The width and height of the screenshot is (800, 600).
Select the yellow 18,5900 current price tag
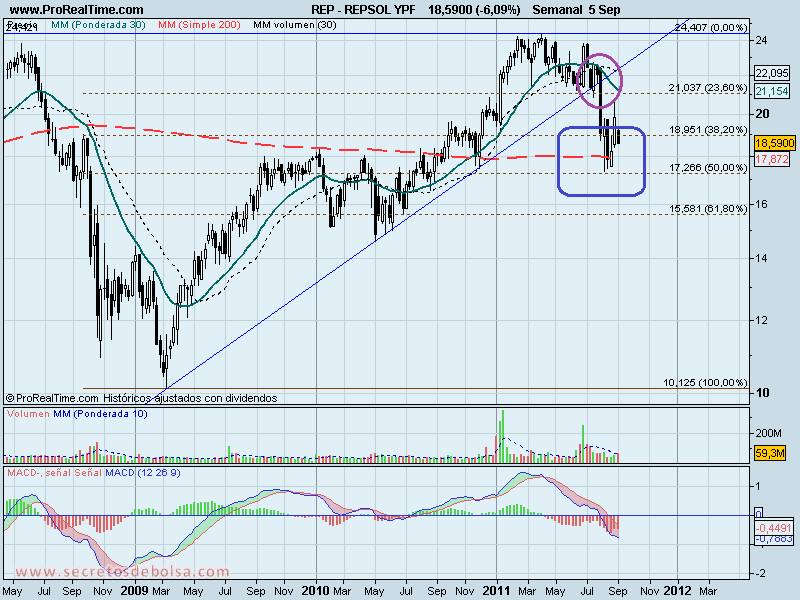pyautogui.click(x=774, y=143)
